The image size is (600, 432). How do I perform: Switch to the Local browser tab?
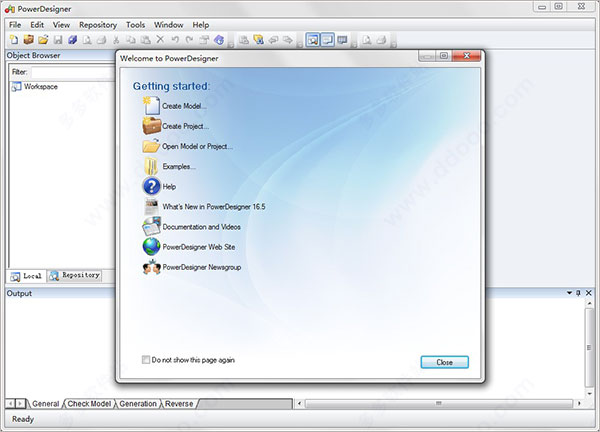[26, 276]
